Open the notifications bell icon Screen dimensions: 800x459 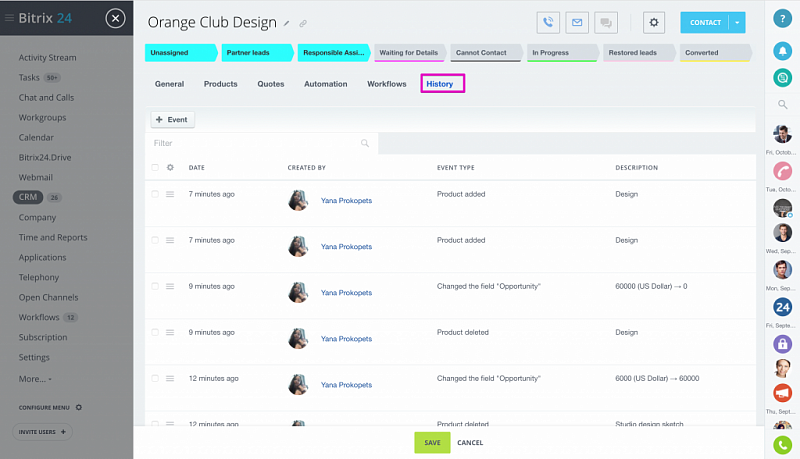tap(782, 51)
